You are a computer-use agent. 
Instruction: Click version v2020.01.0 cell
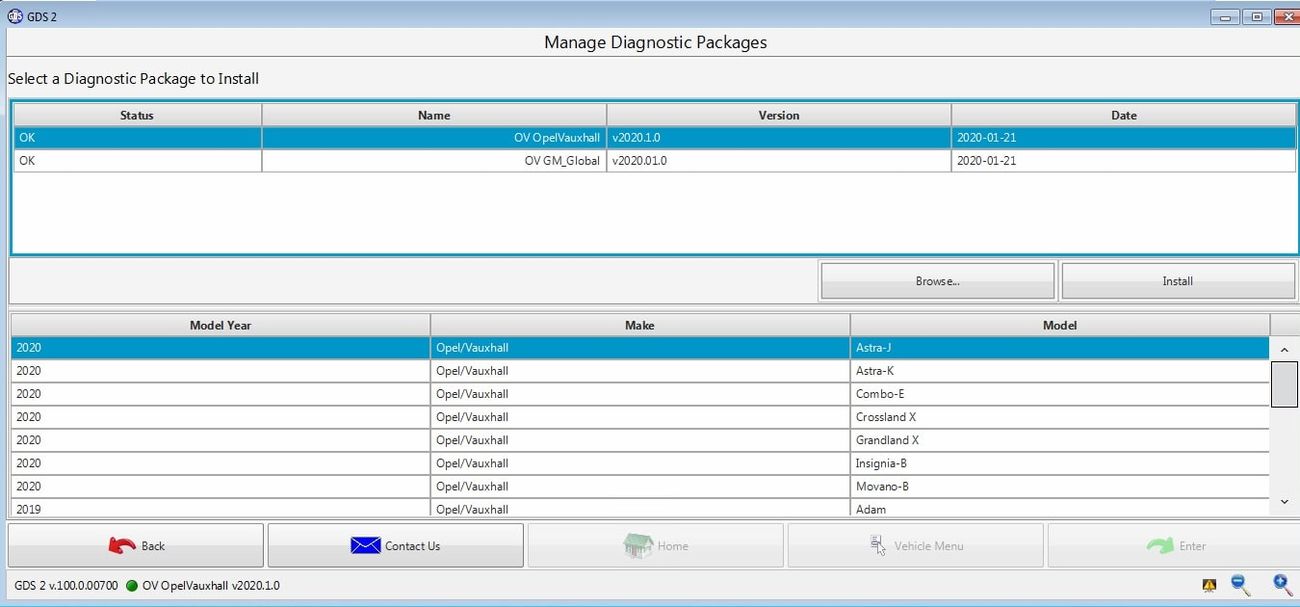[779, 161]
